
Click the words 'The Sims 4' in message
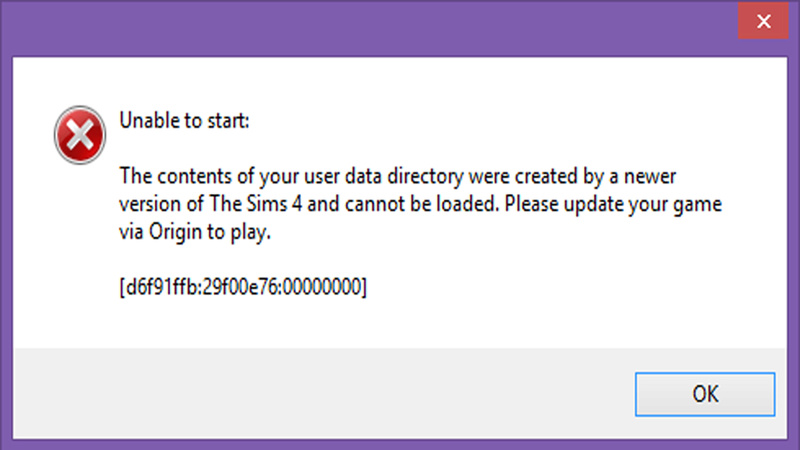pyautogui.click(x=256, y=204)
